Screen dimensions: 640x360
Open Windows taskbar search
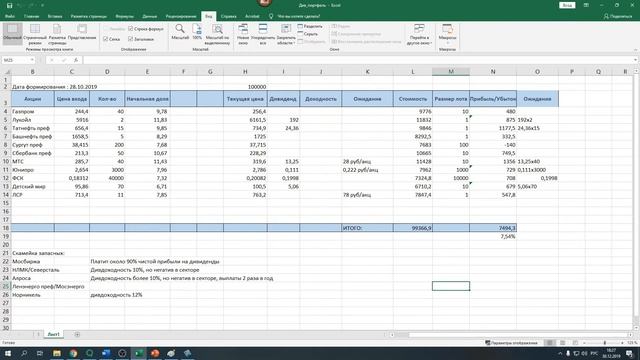click(24, 353)
